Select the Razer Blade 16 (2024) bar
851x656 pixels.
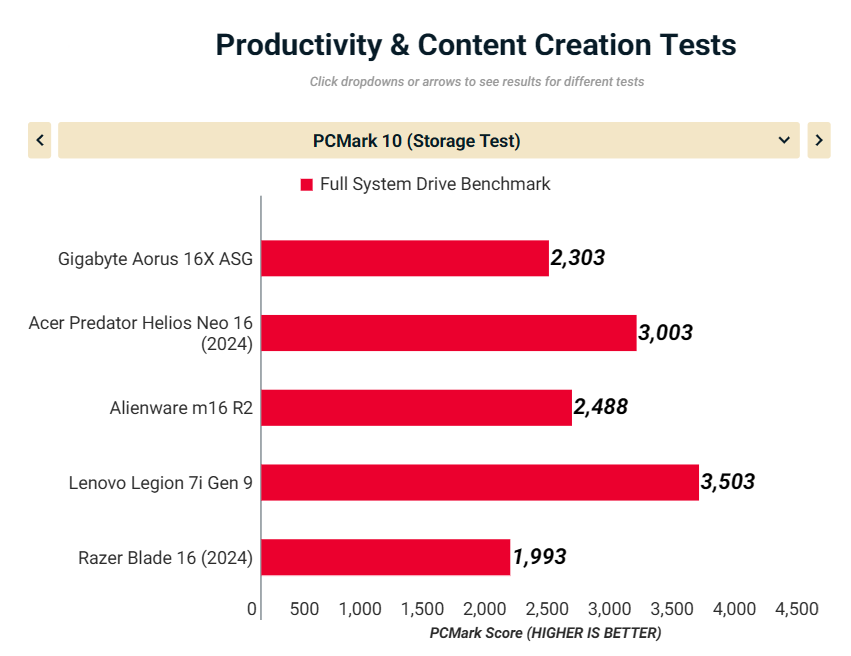[x=385, y=557]
